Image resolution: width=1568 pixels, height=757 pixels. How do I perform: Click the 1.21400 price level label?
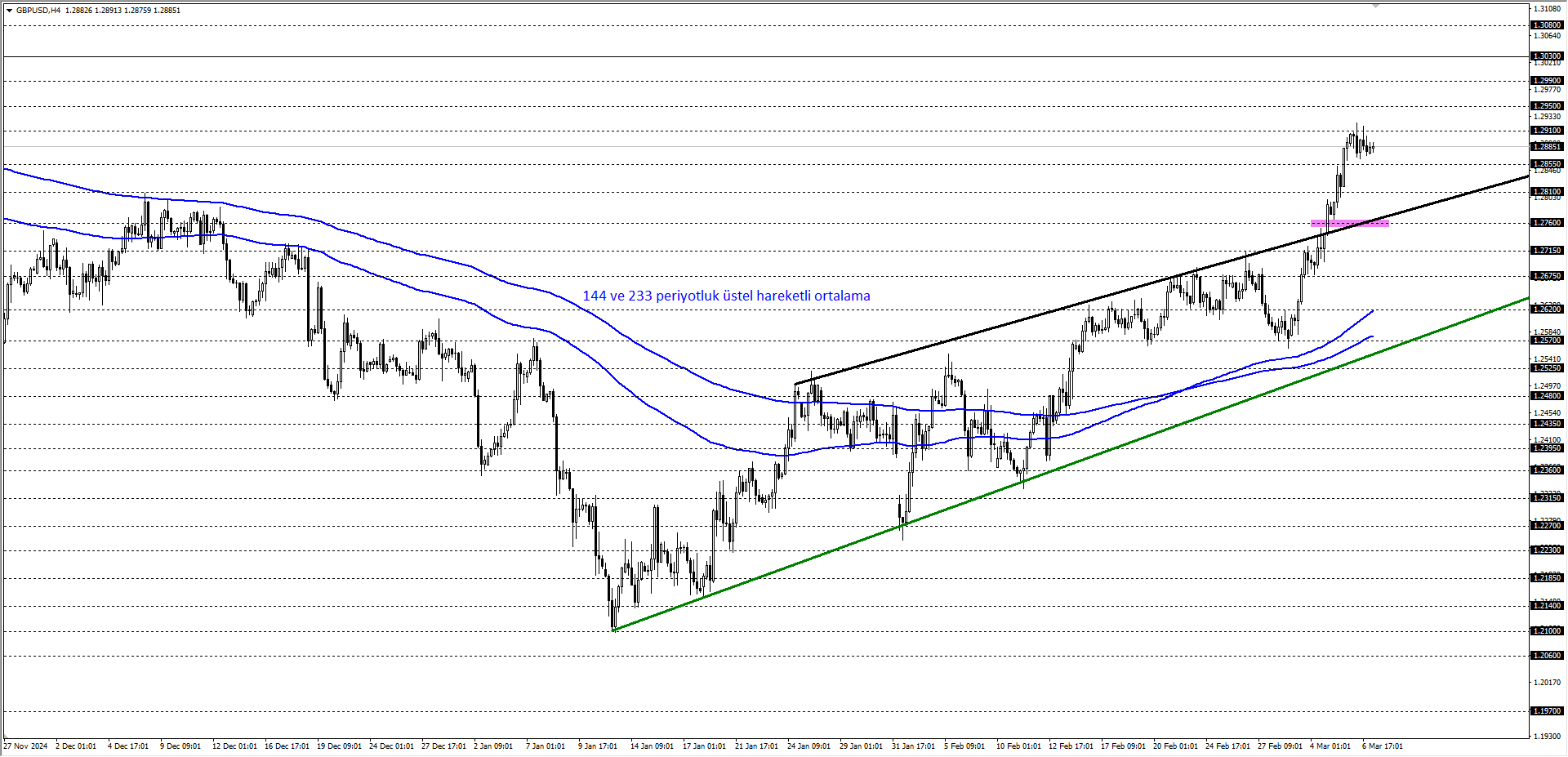1547,606
